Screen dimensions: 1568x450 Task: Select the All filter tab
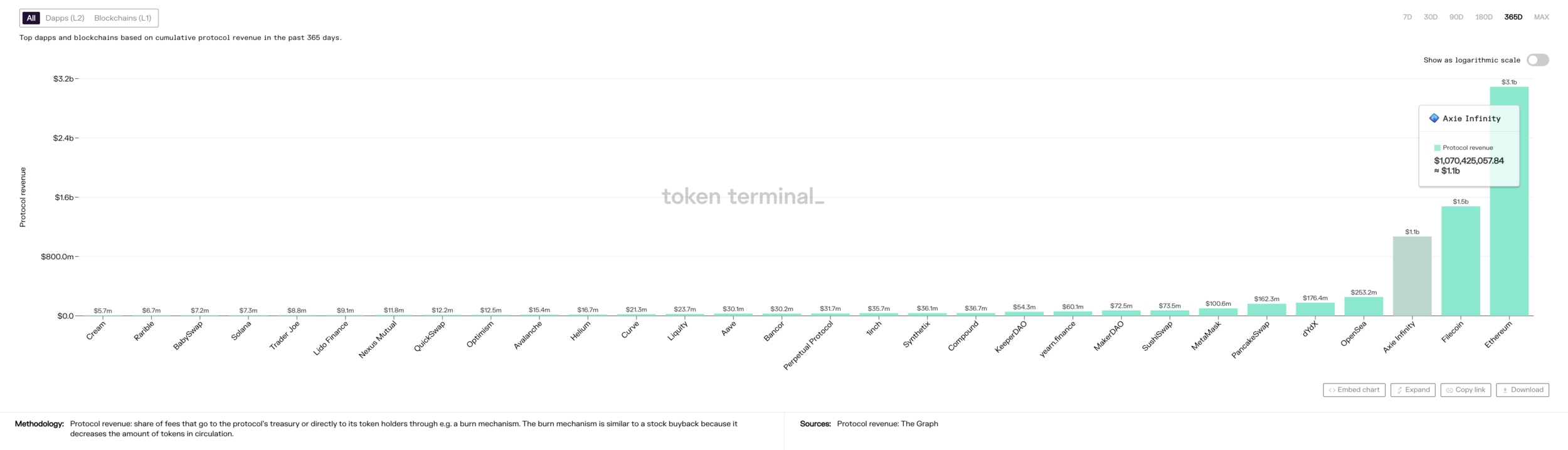[31, 18]
